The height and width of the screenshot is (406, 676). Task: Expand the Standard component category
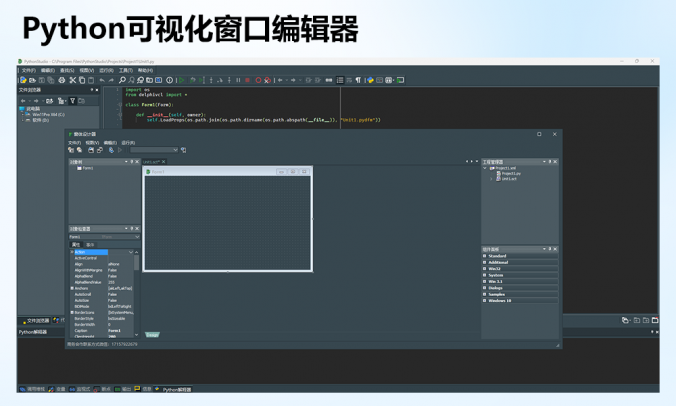tap(485, 256)
